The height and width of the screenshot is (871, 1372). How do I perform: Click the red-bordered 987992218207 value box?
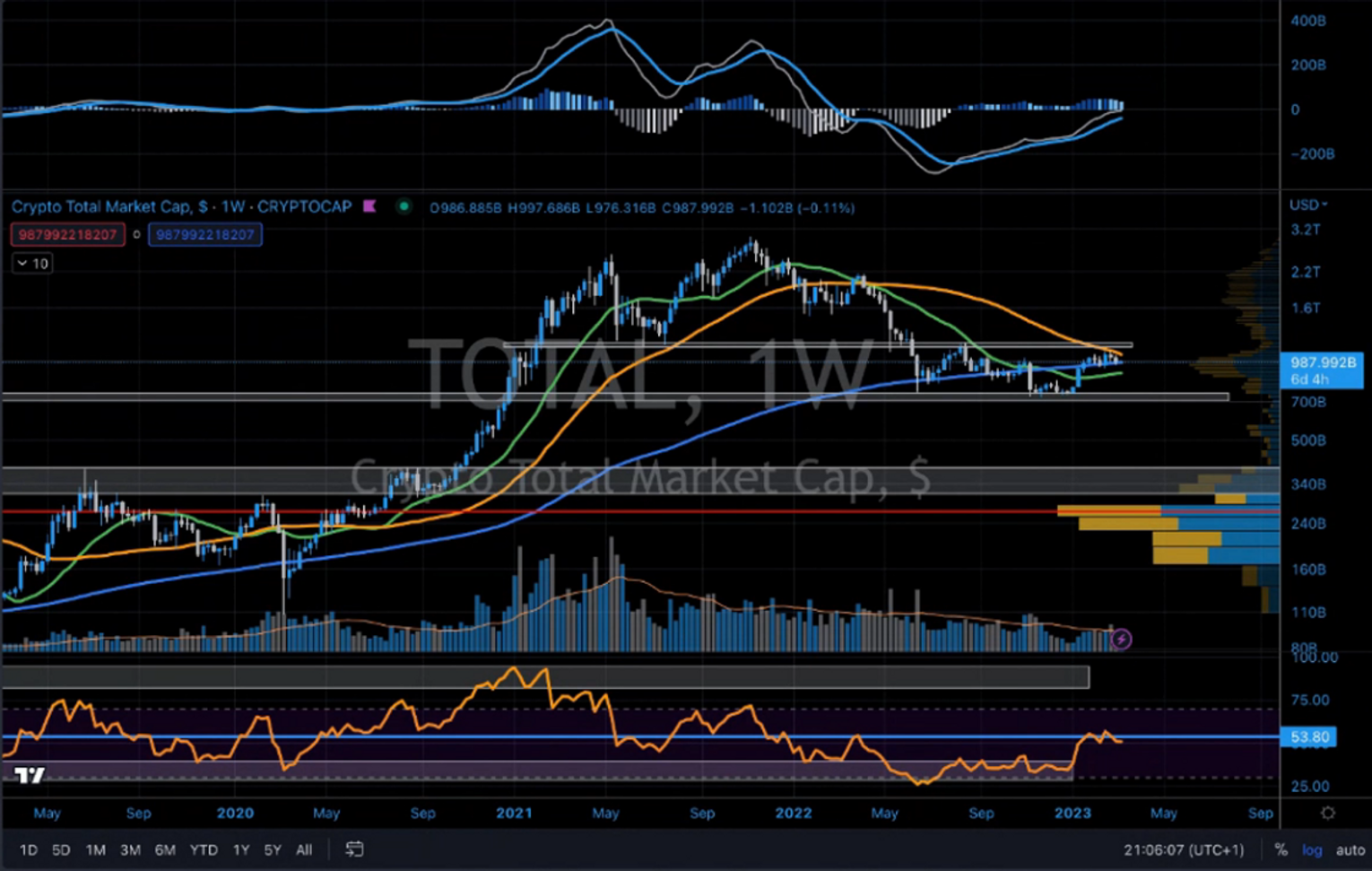(x=67, y=234)
